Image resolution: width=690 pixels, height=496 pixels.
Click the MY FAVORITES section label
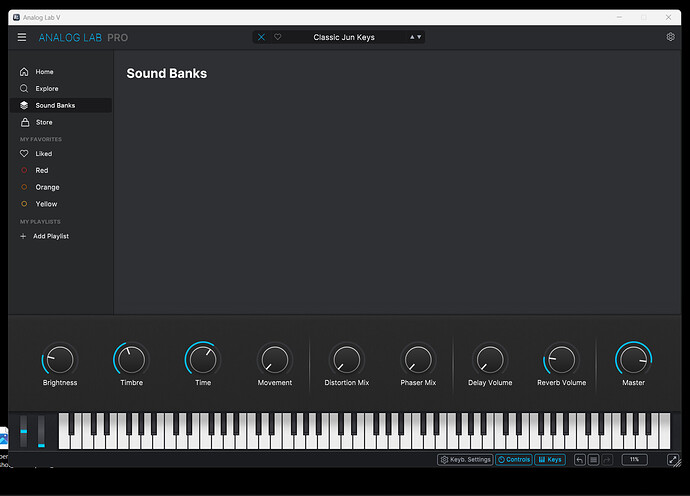41,139
